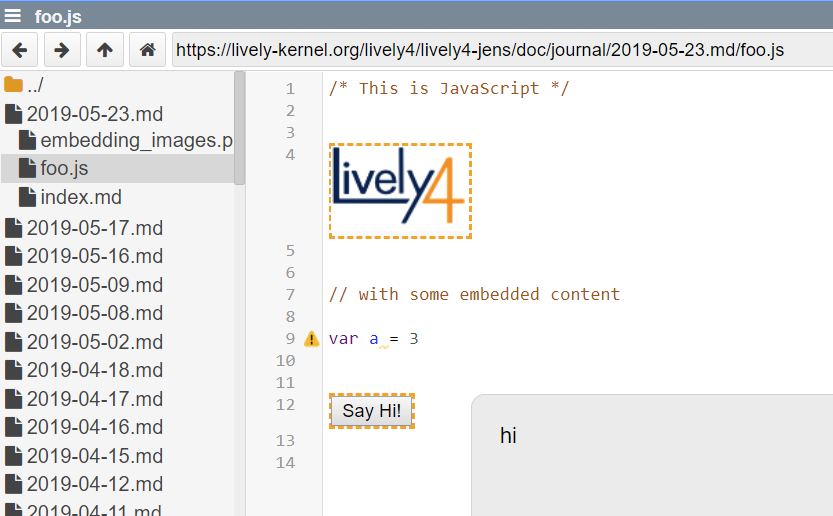Click the warning icon on line 9
The width and height of the screenshot is (833, 516).
(311, 339)
